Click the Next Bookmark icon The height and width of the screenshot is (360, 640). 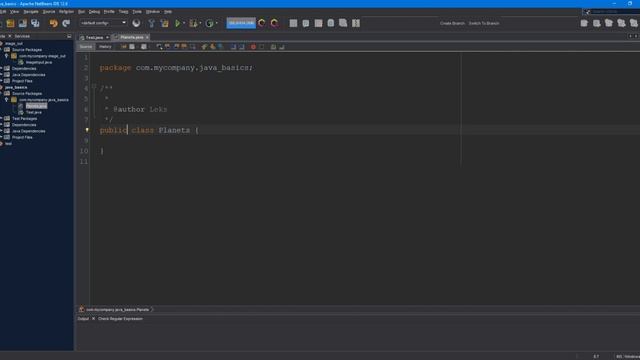click(x=213, y=47)
